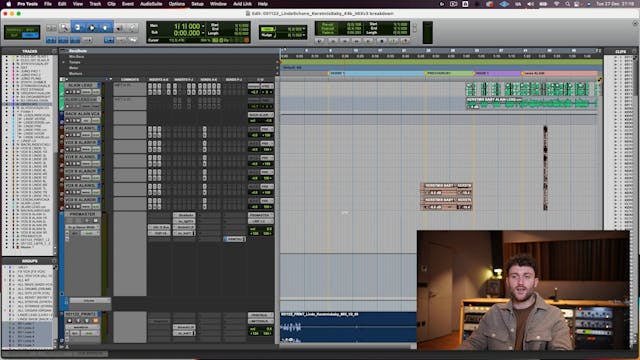This screenshot has width=640, height=360.
Task: Enable Shuffle edit mode
Action: coord(14,29)
